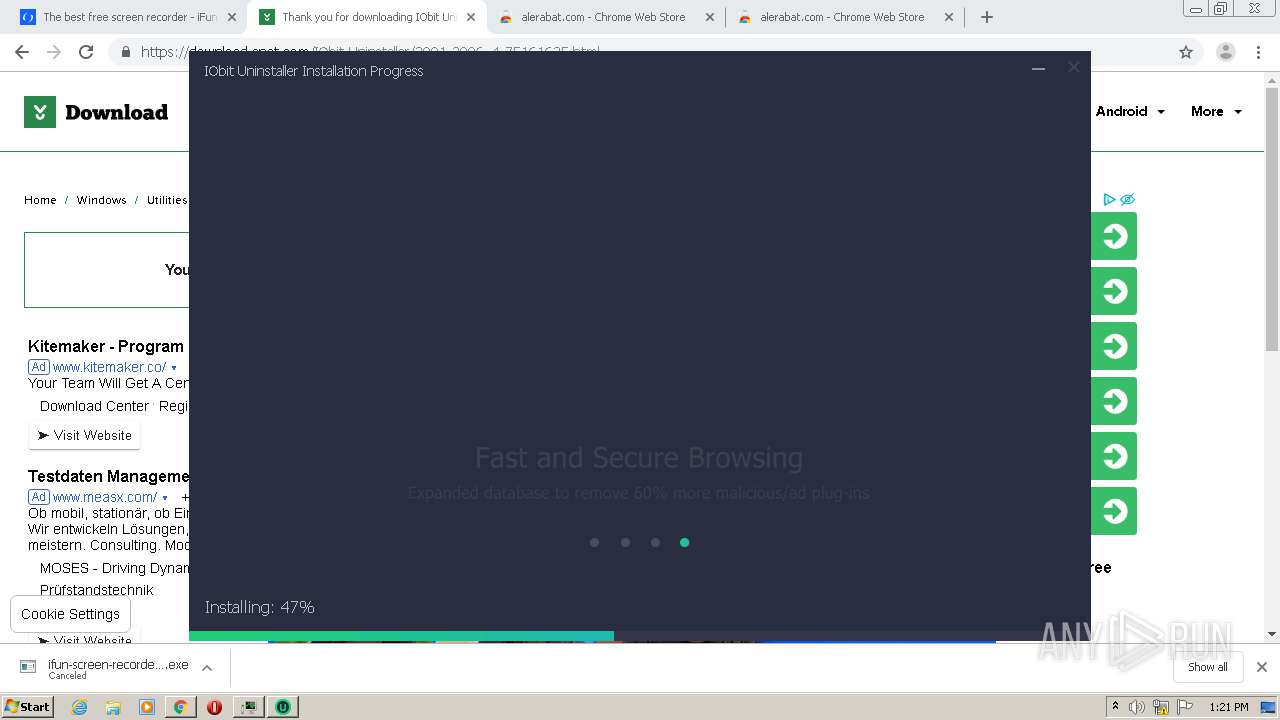
Task: Open Cookie Settings
Action: pos(70,614)
